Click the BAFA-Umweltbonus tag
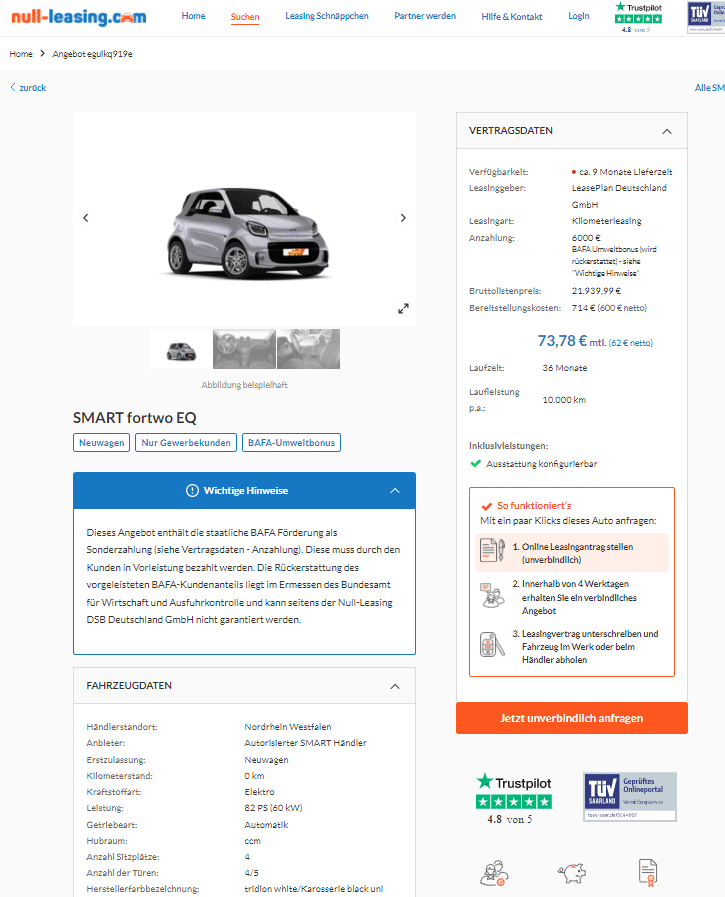This screenshot has height=897, width=725. [291, 443]
